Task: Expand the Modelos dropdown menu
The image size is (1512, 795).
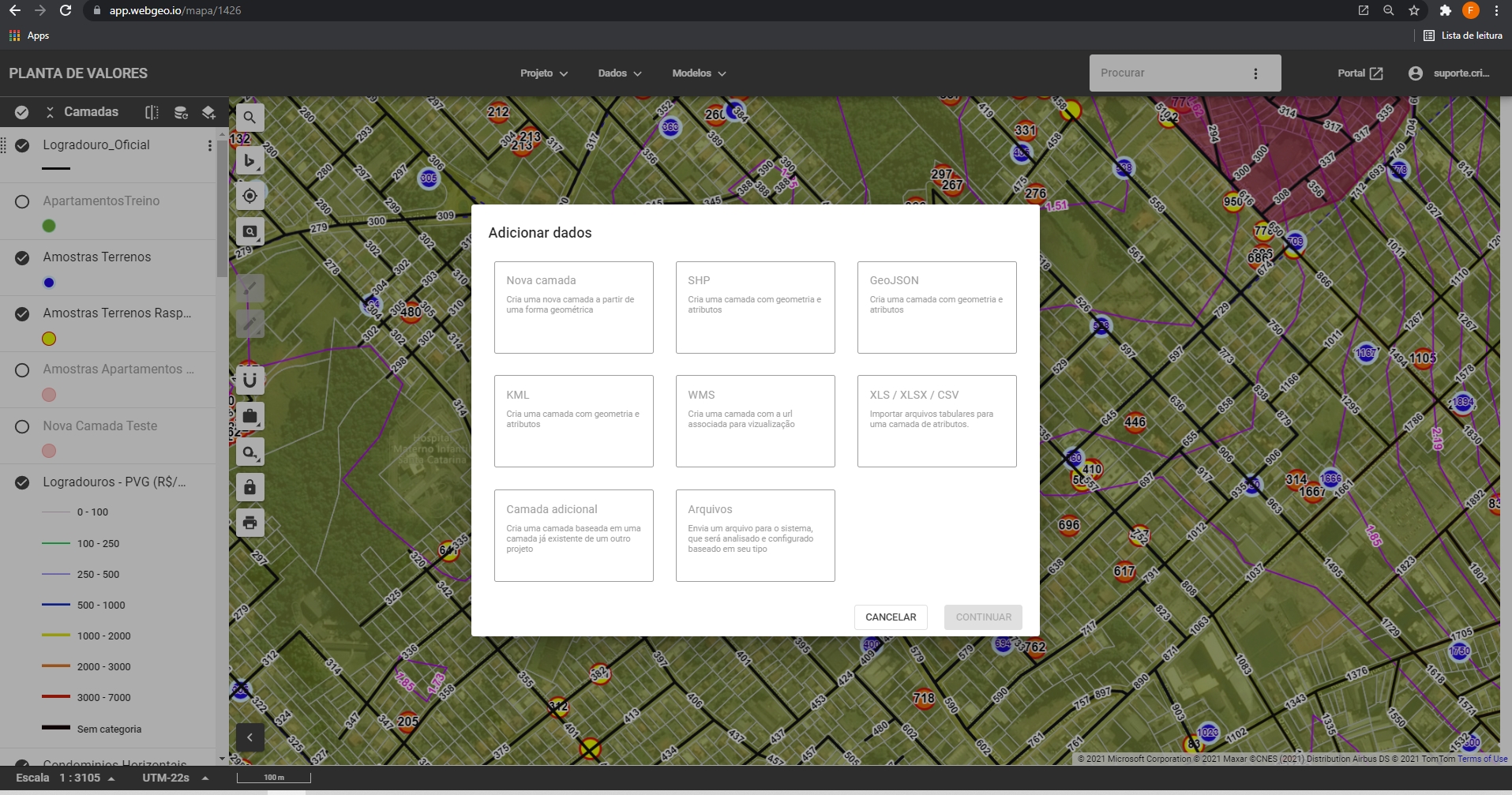Action: click(699, 73)
